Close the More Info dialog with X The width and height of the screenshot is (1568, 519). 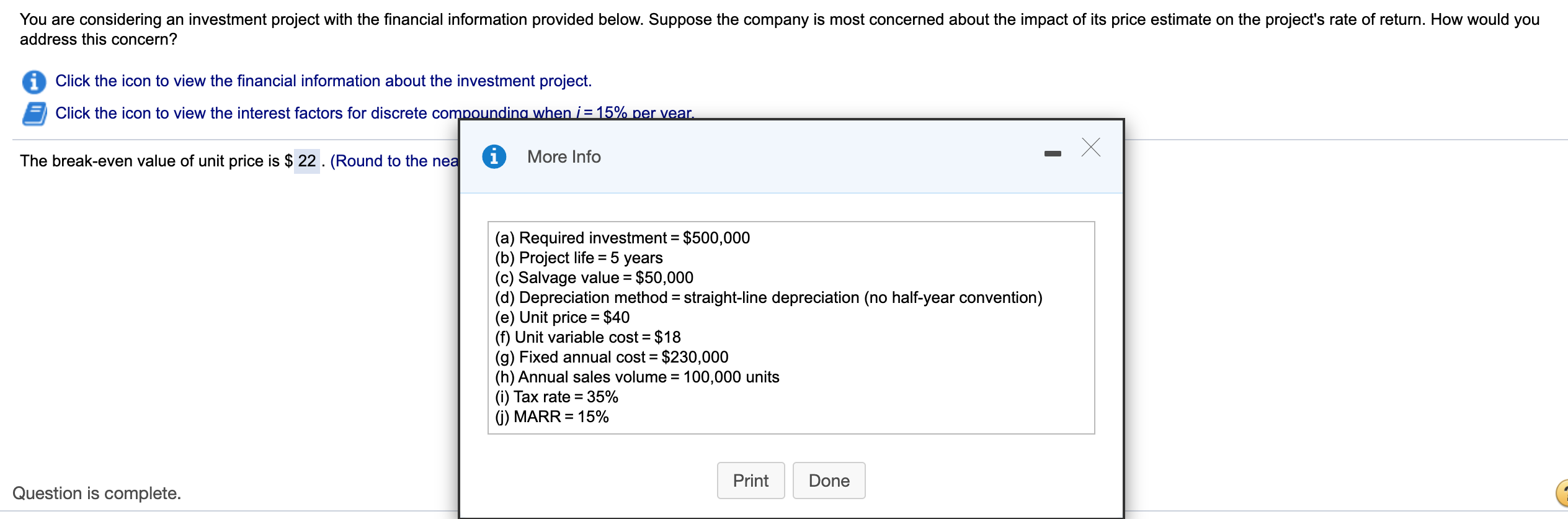[1090, 148]
